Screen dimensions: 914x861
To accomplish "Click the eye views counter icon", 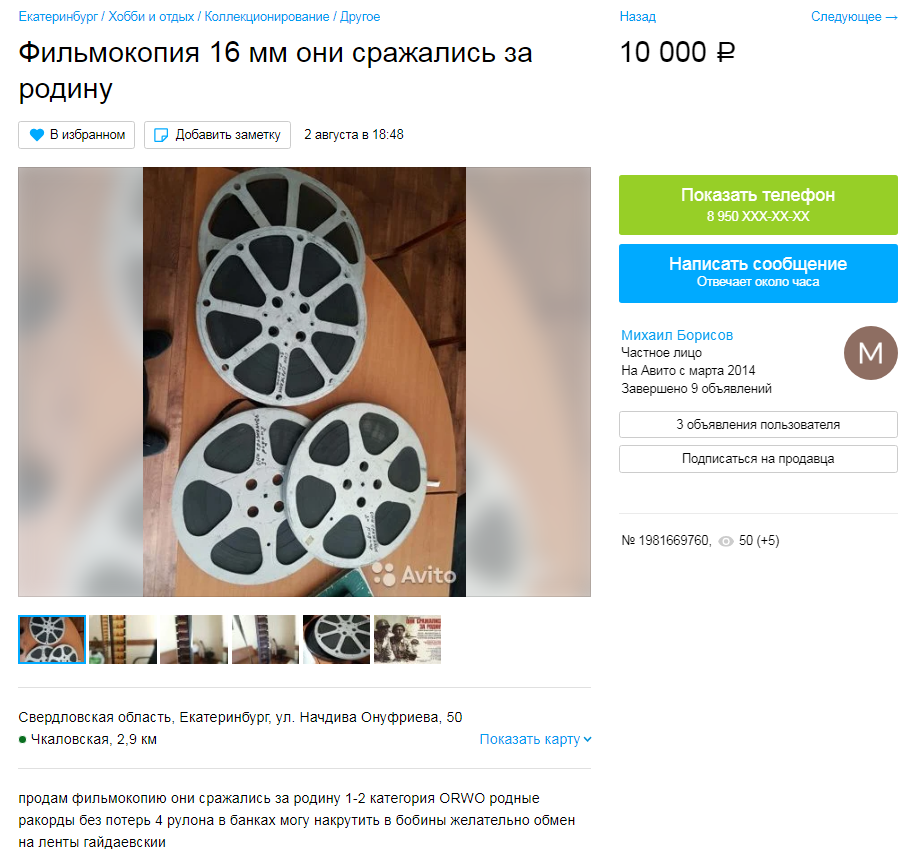I will click(725, 541).
